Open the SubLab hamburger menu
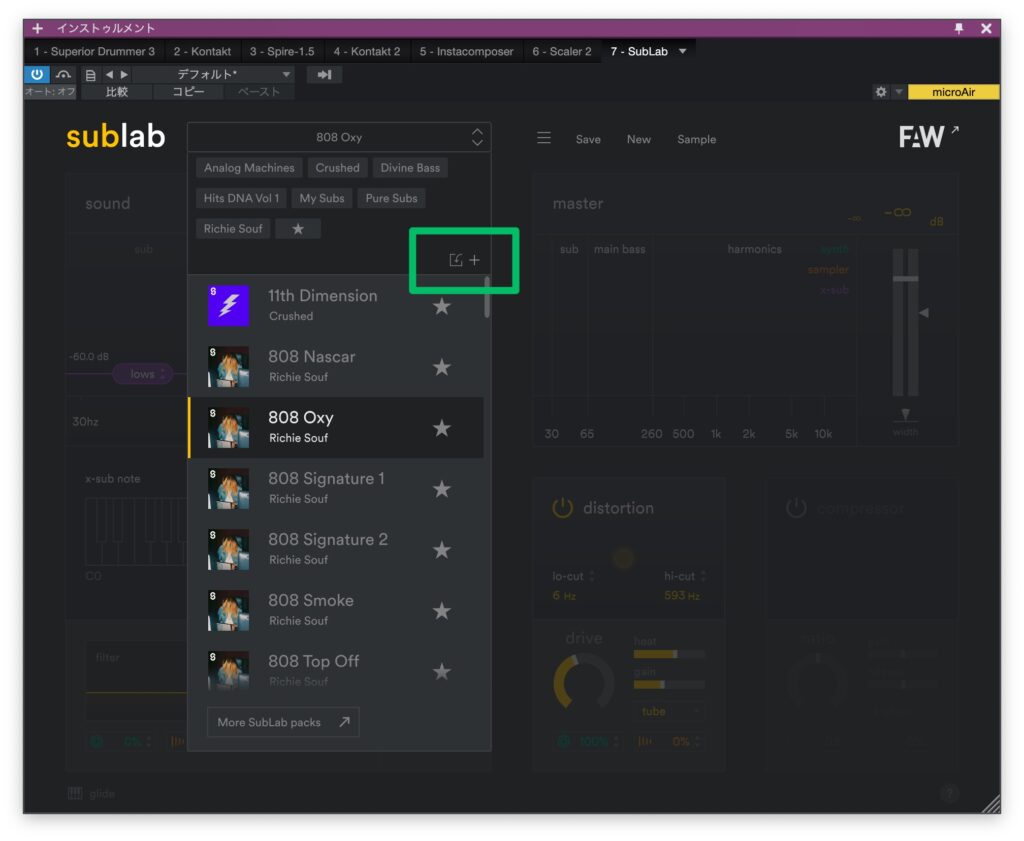 pos(544,138)
